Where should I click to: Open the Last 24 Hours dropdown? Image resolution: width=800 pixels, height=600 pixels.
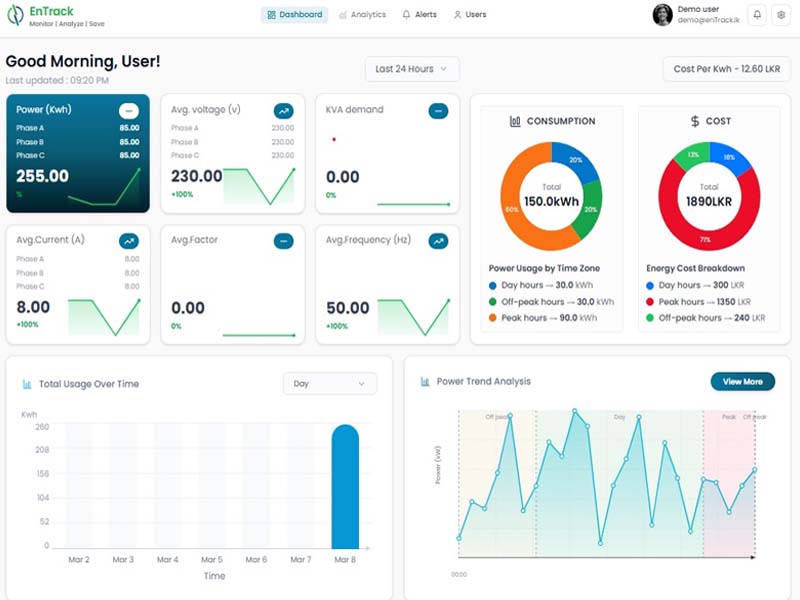(x=412, y=69)
